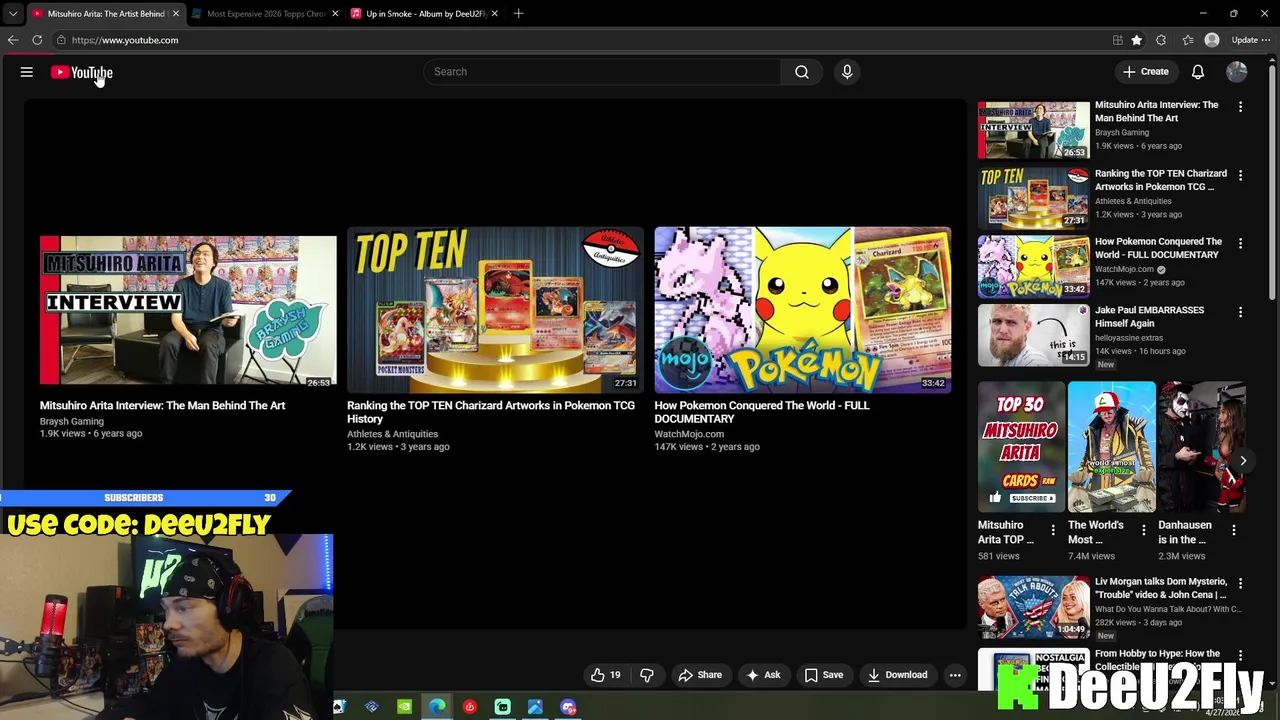Click the split screen icon in address bar

click(x=1117, y=40)
